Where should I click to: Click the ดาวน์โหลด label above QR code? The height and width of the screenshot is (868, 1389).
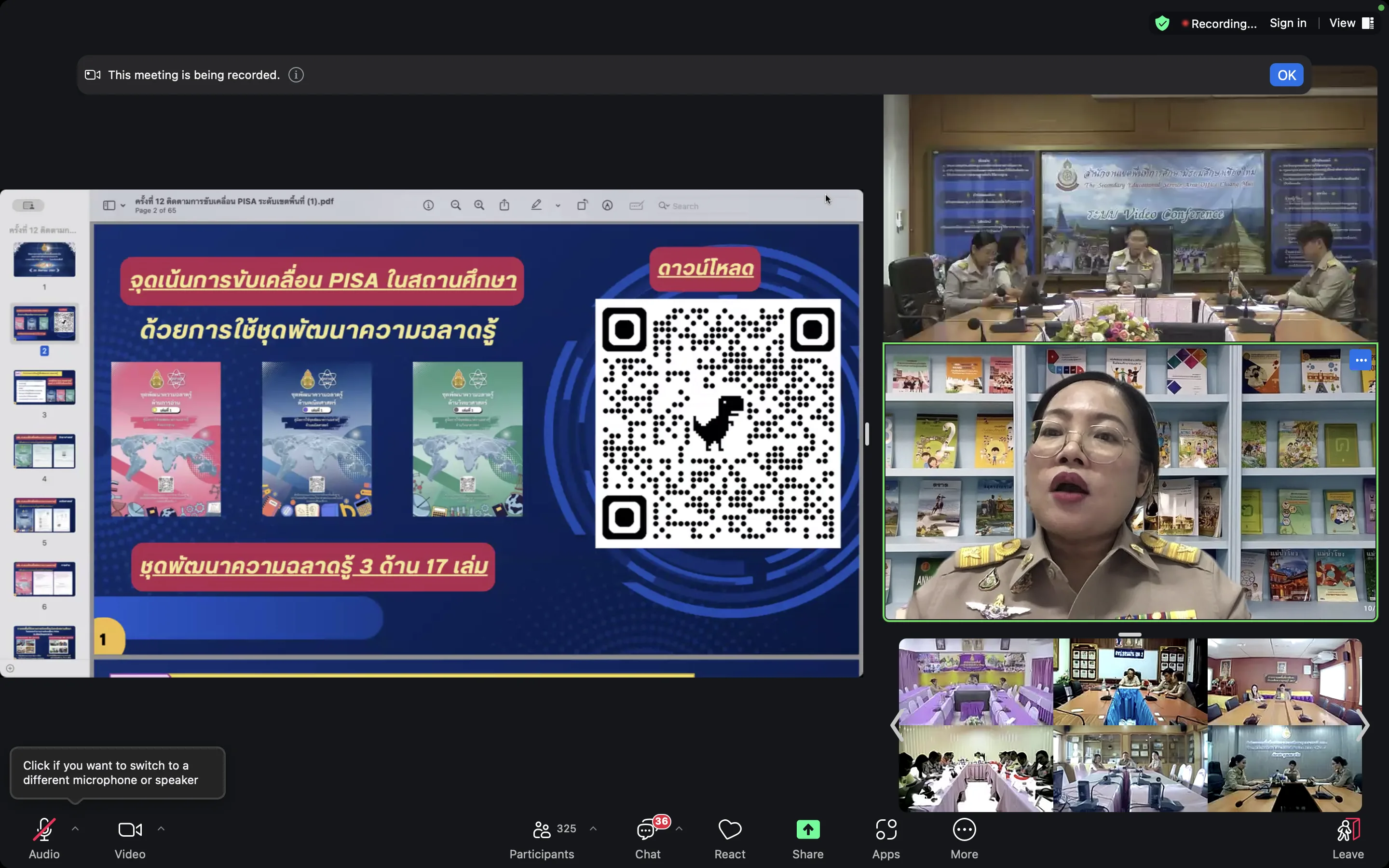(x=706, y=269)
